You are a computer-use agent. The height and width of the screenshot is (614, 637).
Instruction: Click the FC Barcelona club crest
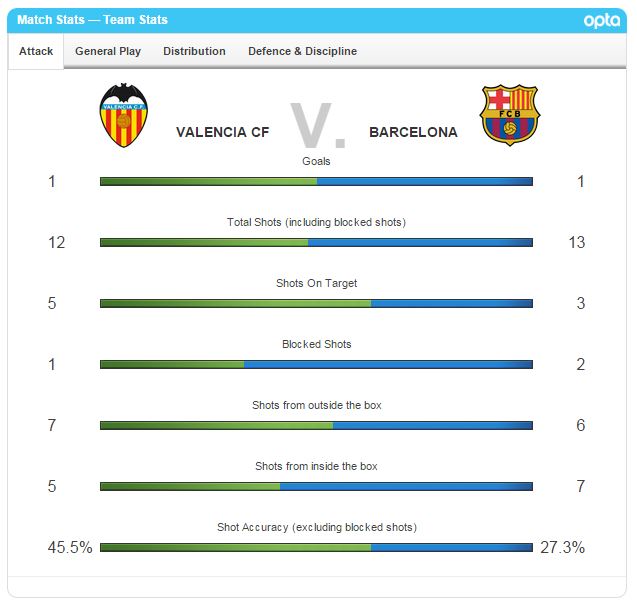(510, 115)
